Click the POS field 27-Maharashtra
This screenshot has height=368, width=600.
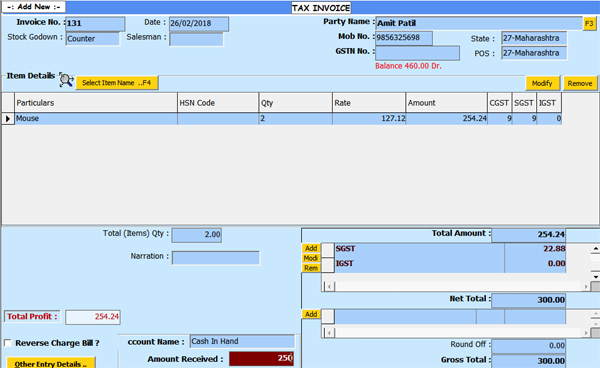pyautogui.click(x=534, y=53)
